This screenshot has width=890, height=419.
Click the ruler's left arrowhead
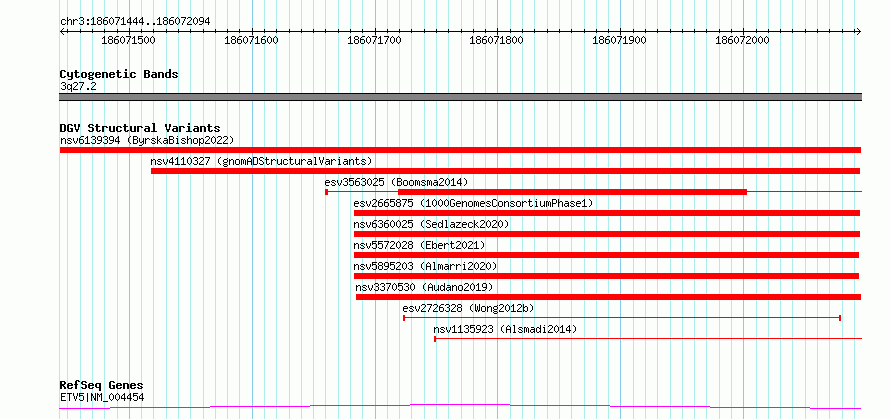pyautogui.click(x=62, y=31)
